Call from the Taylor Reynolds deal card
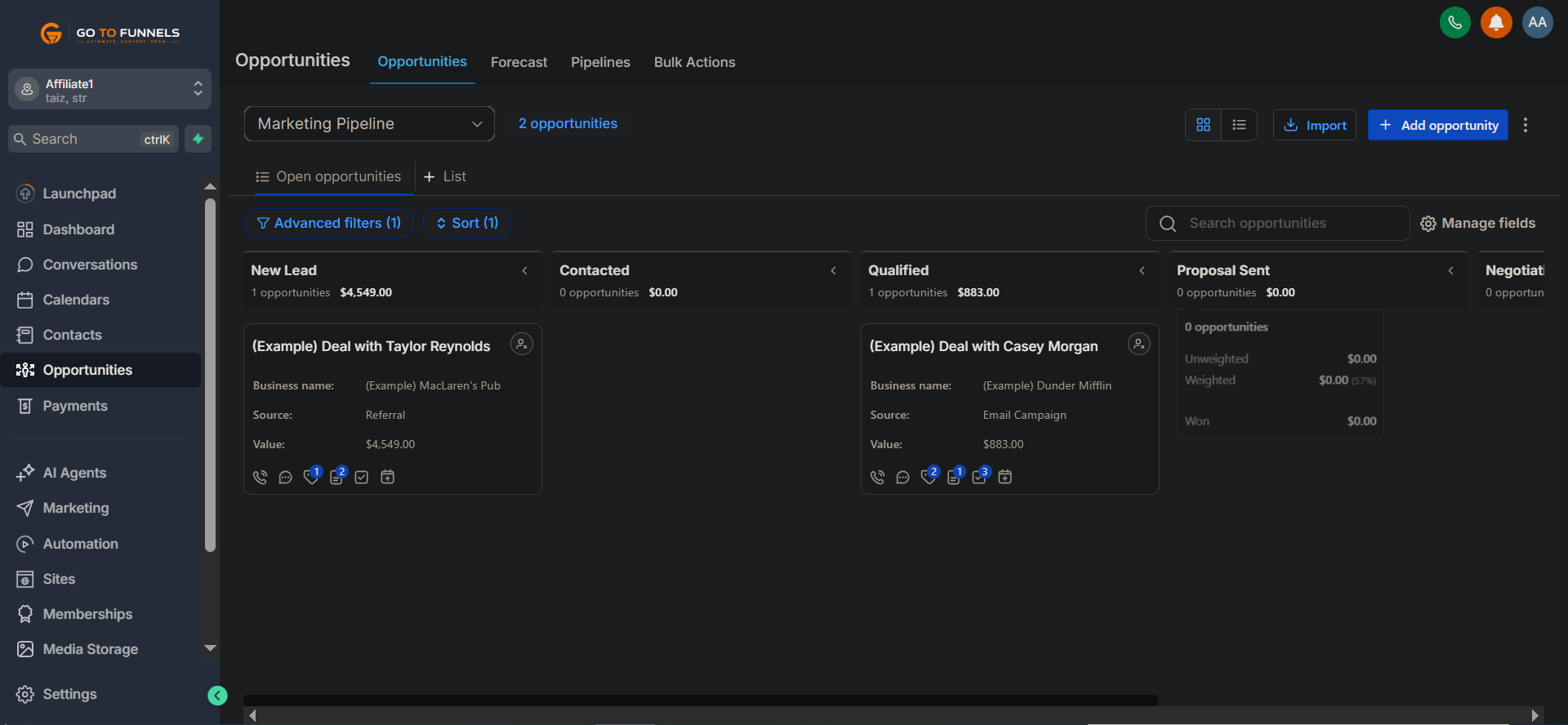Viewport: 1568px width, 725px height. click(x=260, y=477)
